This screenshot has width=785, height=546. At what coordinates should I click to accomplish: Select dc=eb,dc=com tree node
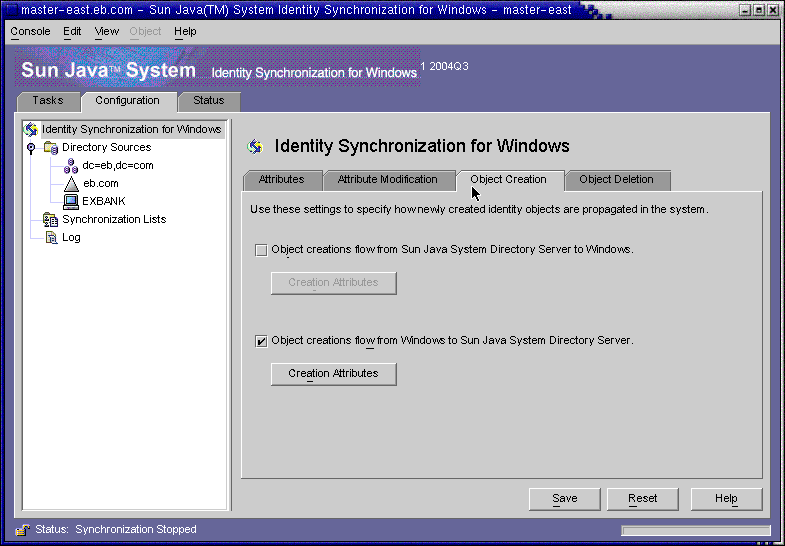(118, 166)
